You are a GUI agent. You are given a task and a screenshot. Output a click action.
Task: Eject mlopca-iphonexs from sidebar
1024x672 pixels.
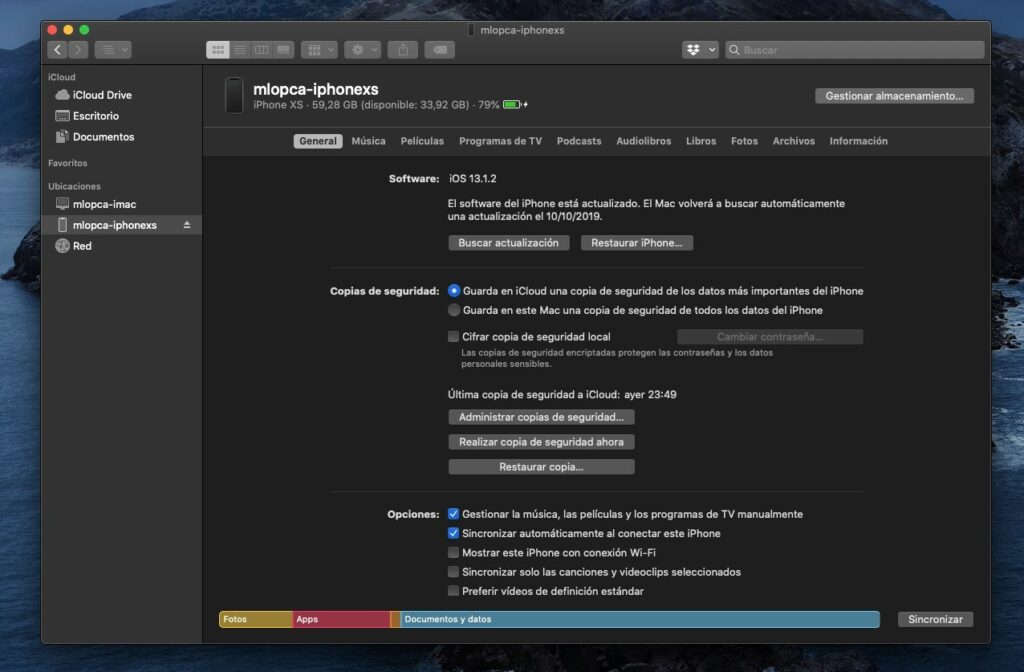coord(187,225)
